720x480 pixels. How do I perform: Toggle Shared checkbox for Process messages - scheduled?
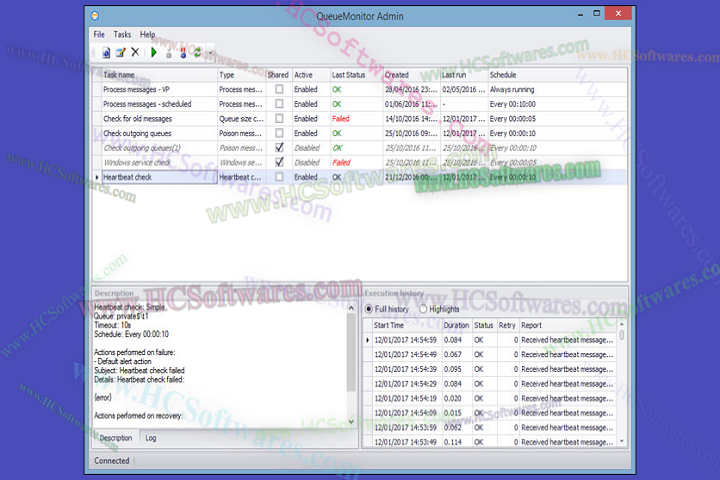tap(279, 104)
